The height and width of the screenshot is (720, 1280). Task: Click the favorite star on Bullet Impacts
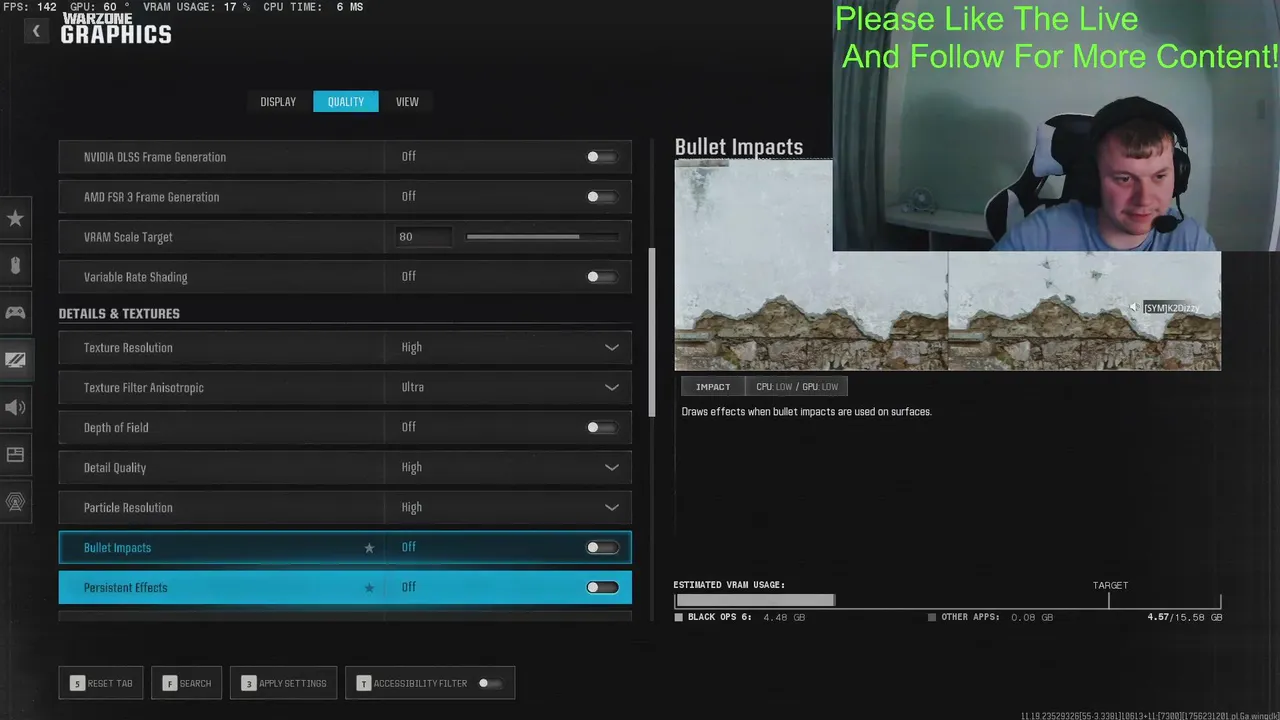click(x=369, y=548)
